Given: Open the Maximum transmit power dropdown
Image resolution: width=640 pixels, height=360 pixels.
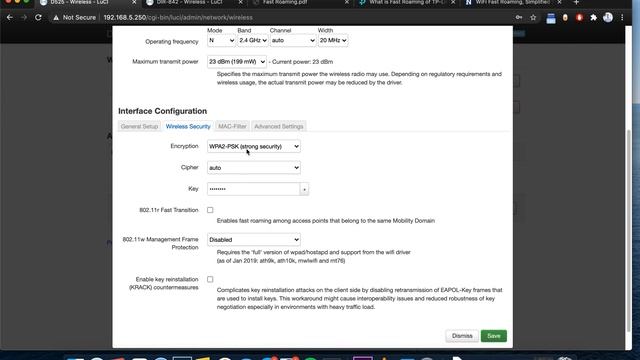Looking at the screenshot, I should [x=237, y=62].
